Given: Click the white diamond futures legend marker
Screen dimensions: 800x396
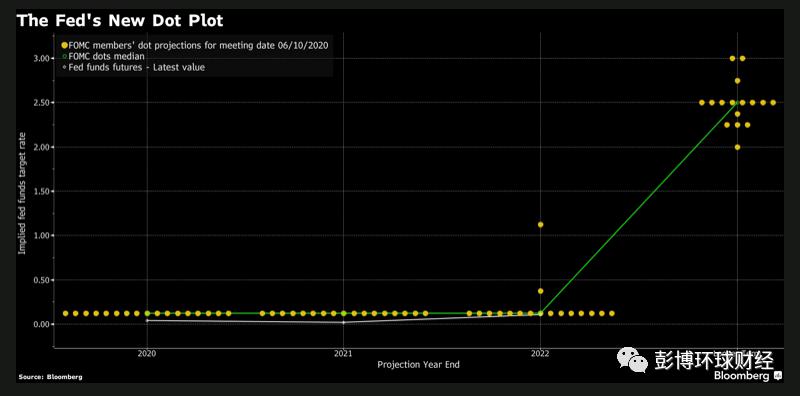Looking at the screenshot, I should tap(64, 67).
